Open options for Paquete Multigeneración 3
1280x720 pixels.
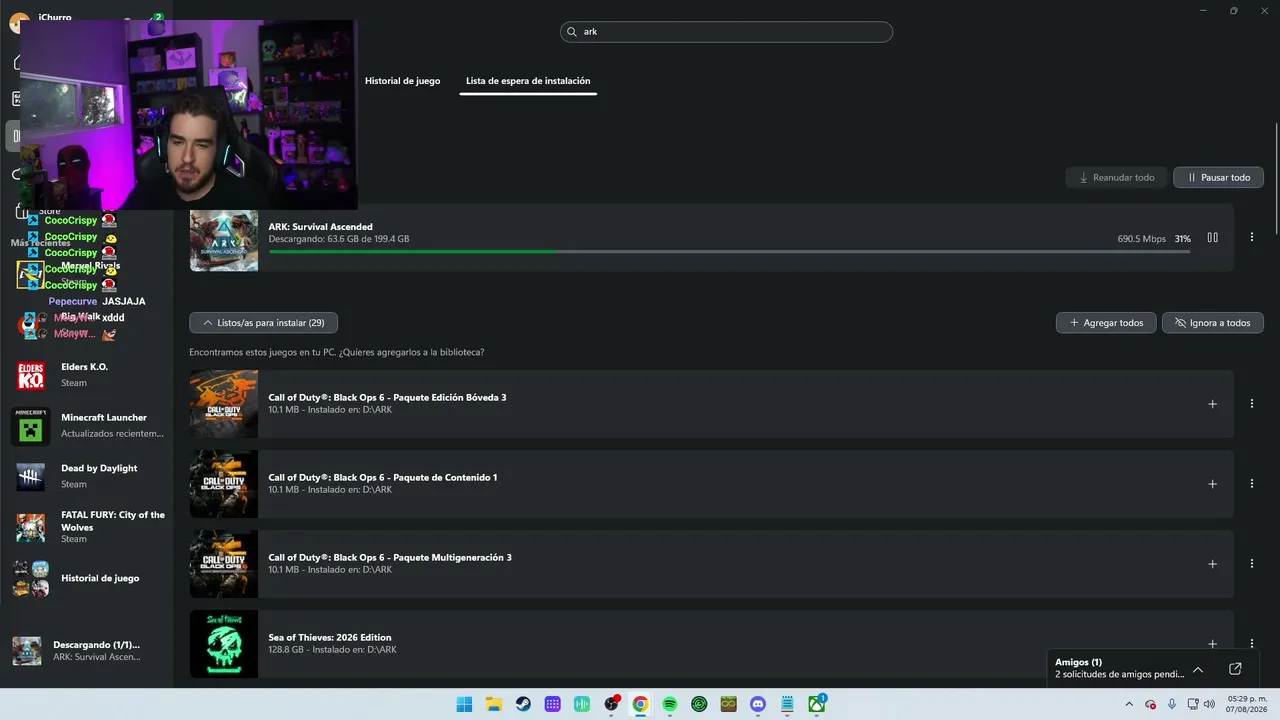click(1252, 564)
